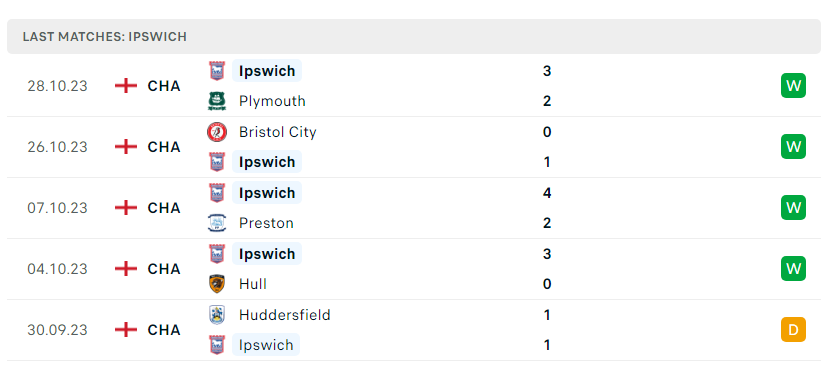Click the score 4 in Ipswich-Preston match

[x=547, y=193]
